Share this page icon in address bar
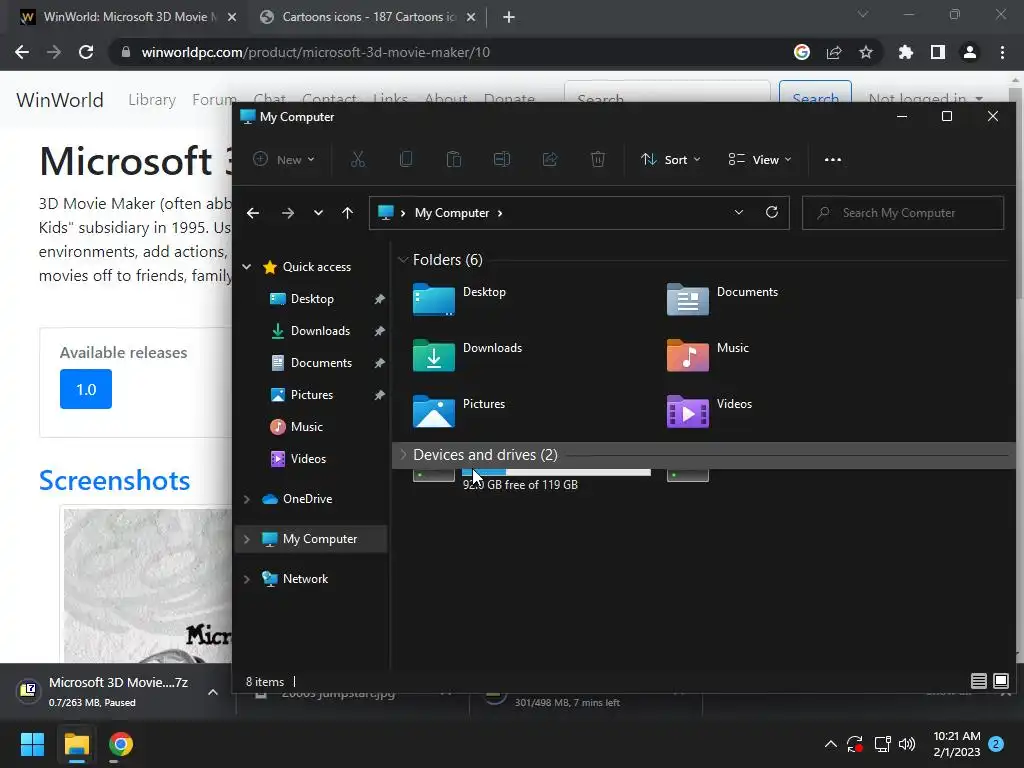This screenshot has width=1024, height=768. 834,52
